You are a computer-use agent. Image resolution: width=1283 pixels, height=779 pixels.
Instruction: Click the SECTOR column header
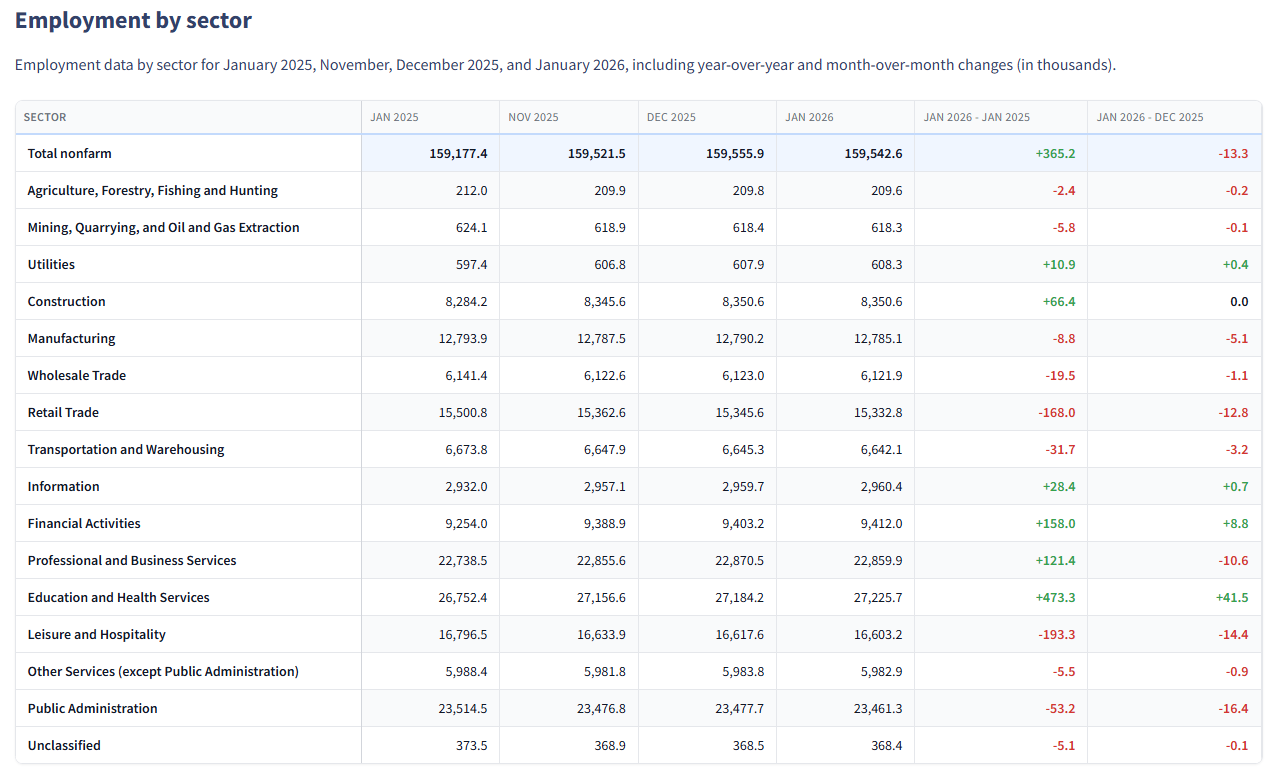[x=45, y=117]
